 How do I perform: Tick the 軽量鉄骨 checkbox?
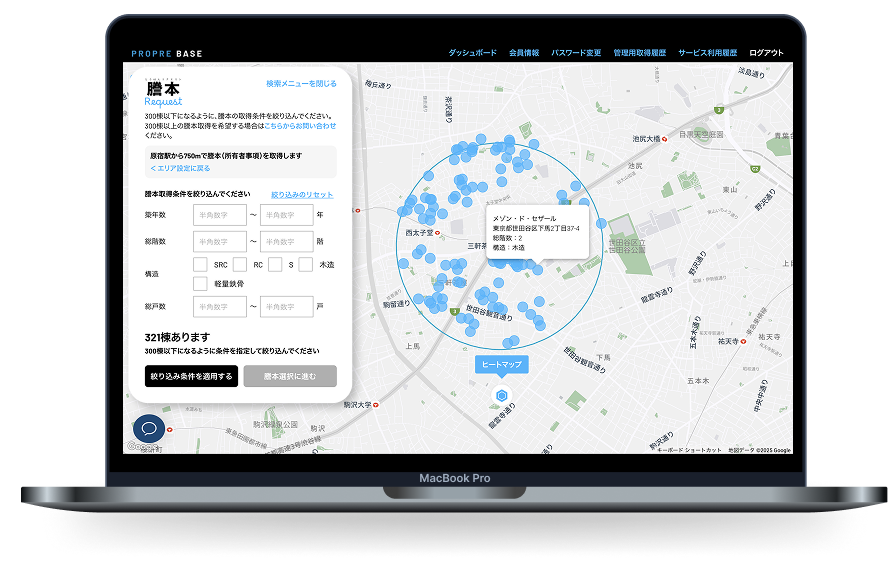[200, 283]
